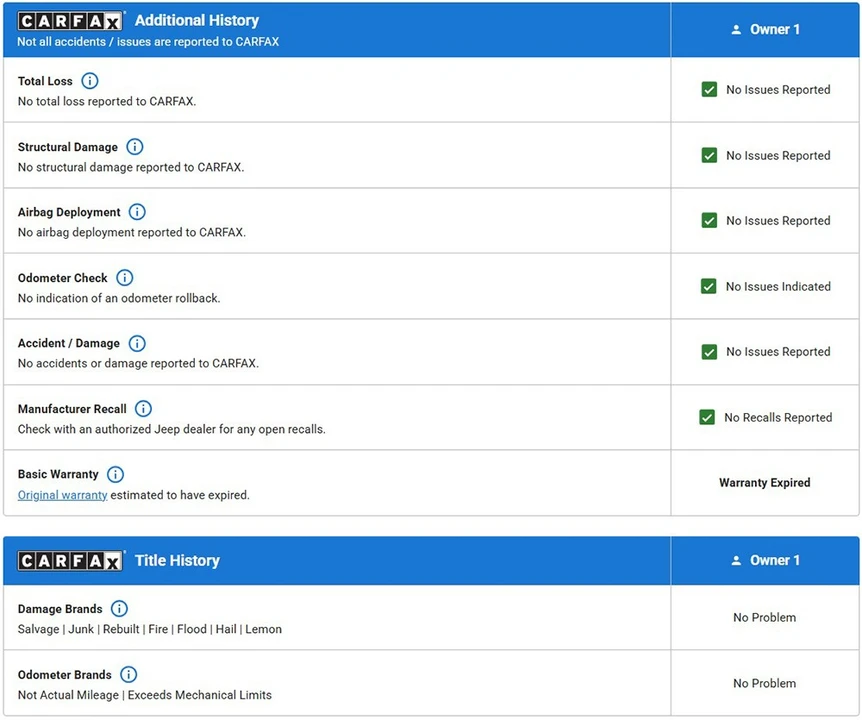Click 'Check with an authorized Jeep dealer' text
The height and width of the screenshot is (720, 862).
click(x=172, y=429)
